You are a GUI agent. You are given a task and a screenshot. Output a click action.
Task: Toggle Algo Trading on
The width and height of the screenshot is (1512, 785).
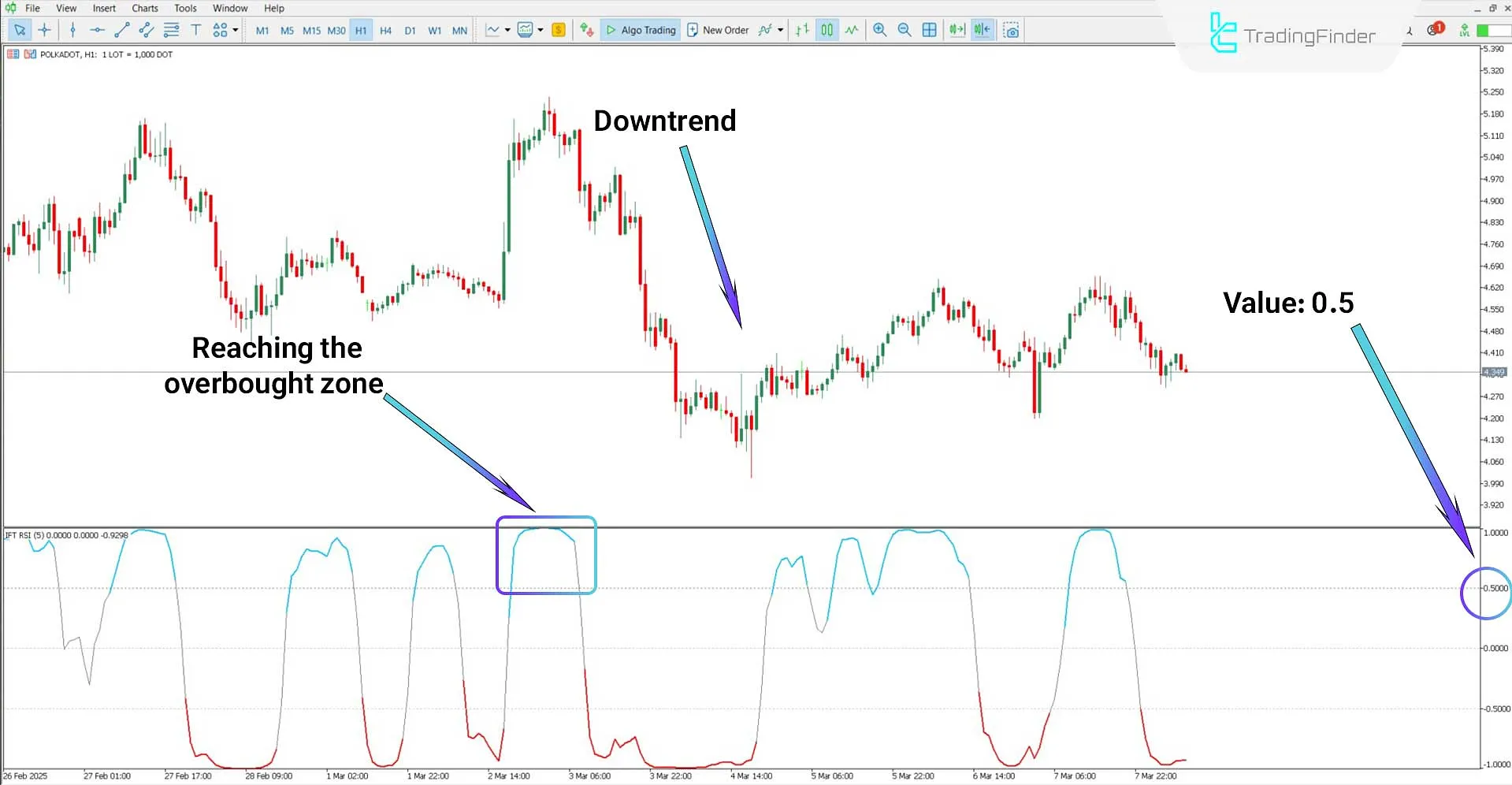point(640,30)
